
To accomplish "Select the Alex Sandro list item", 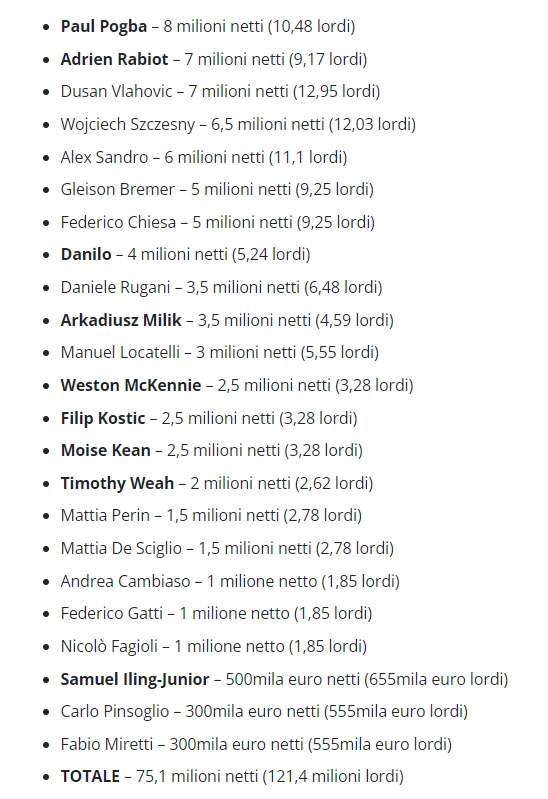I will pos(204,157).
